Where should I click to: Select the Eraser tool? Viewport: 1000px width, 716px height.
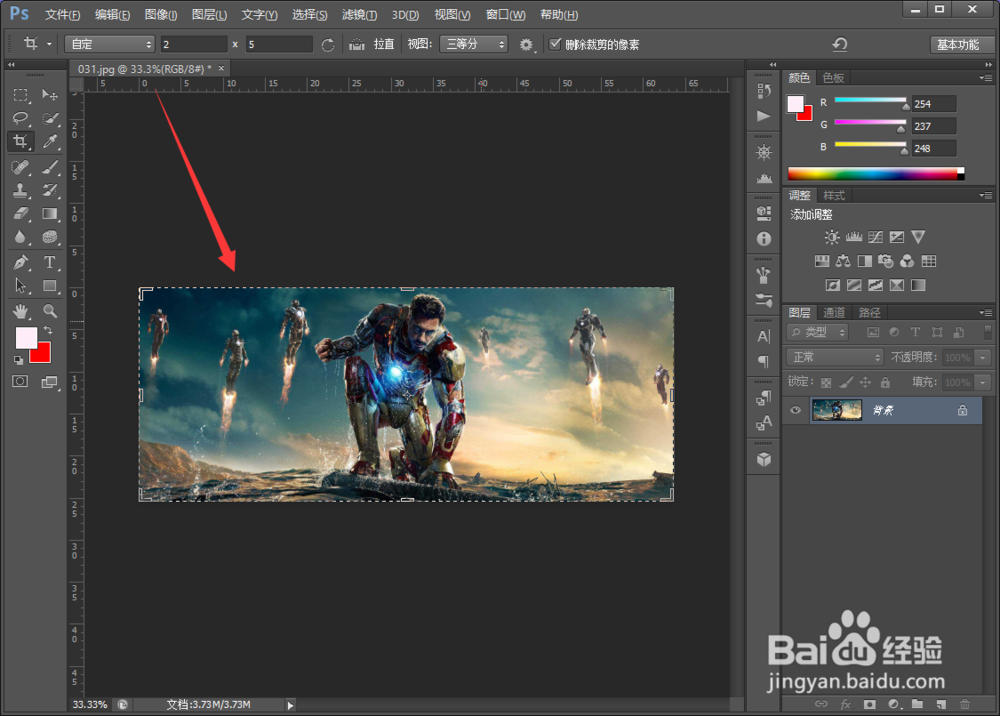click(20, 214)
